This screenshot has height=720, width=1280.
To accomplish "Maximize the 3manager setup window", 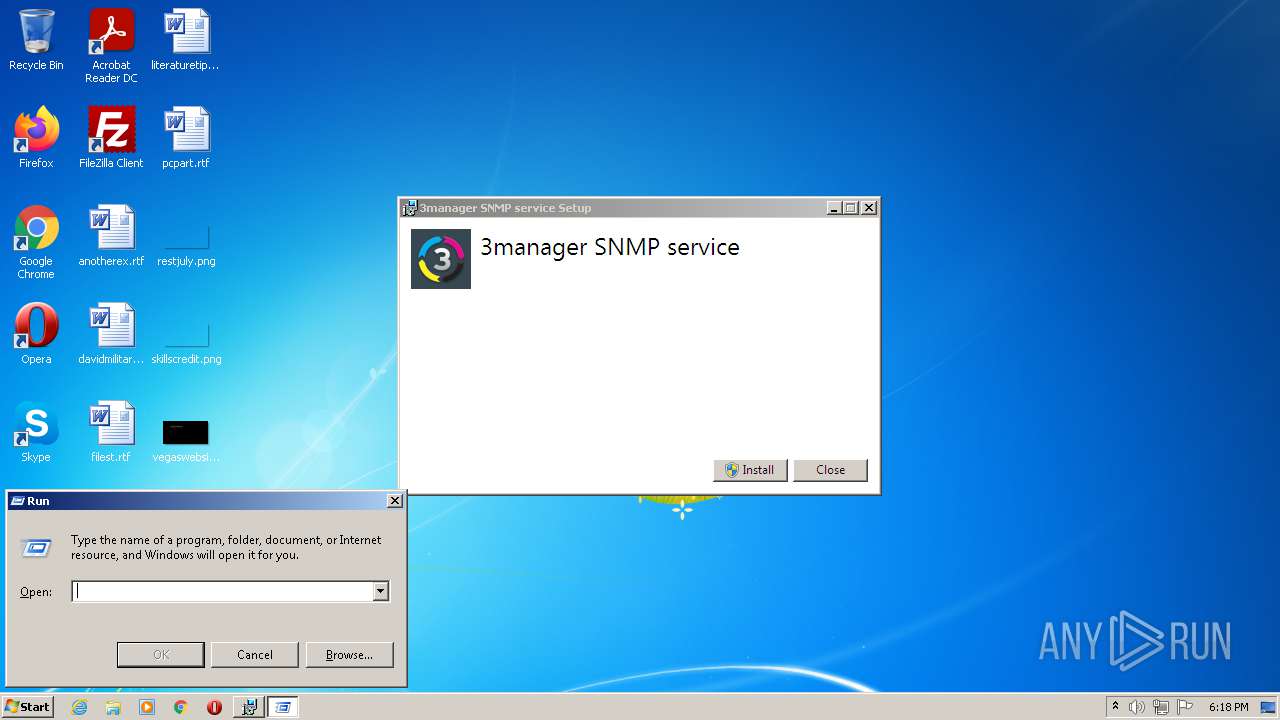I will click(x=851, y=208).
